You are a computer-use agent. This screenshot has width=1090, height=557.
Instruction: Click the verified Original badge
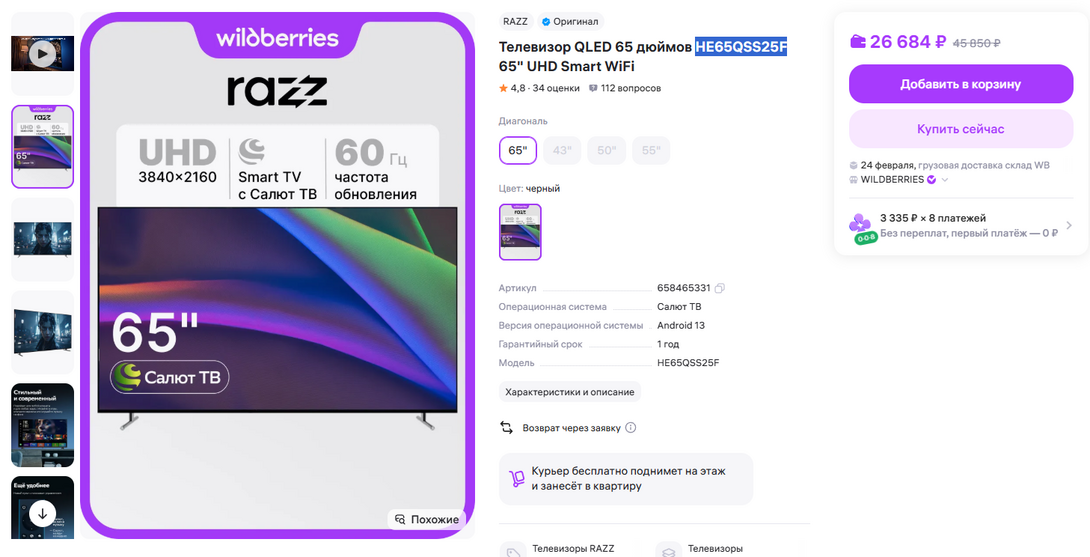570,22
